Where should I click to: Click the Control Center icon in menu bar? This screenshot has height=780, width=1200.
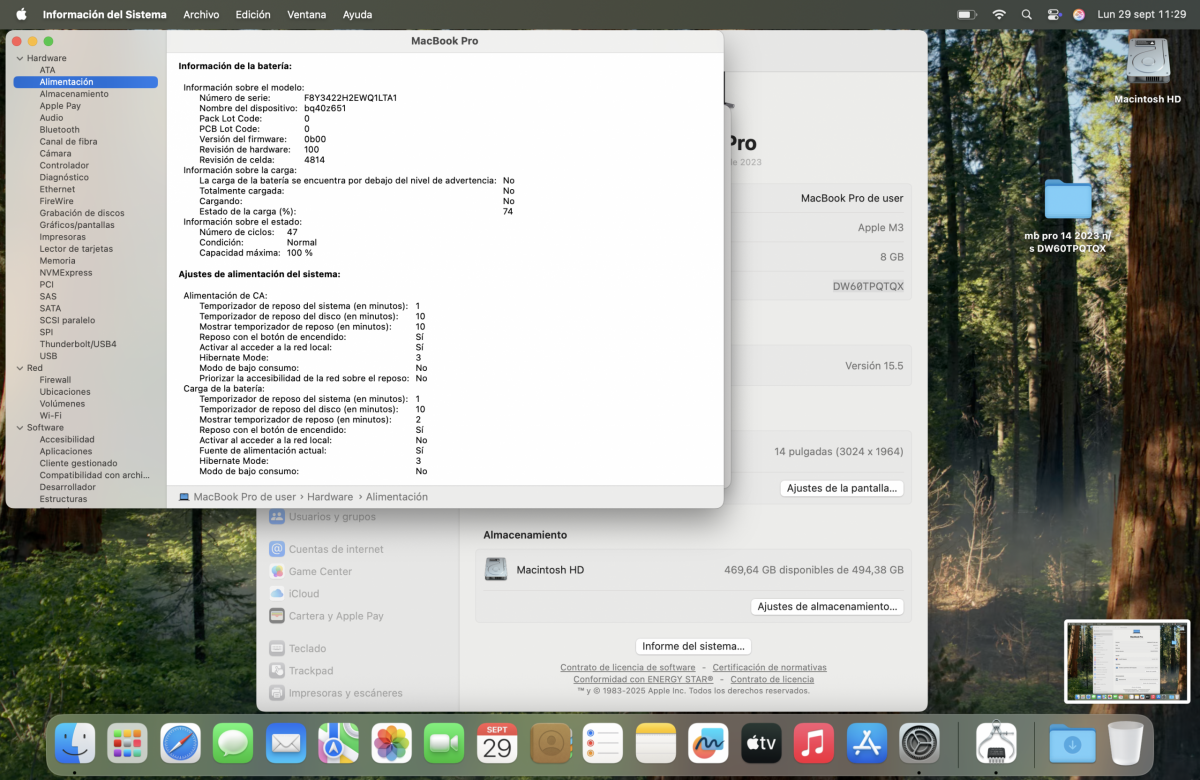point(1052,14)
